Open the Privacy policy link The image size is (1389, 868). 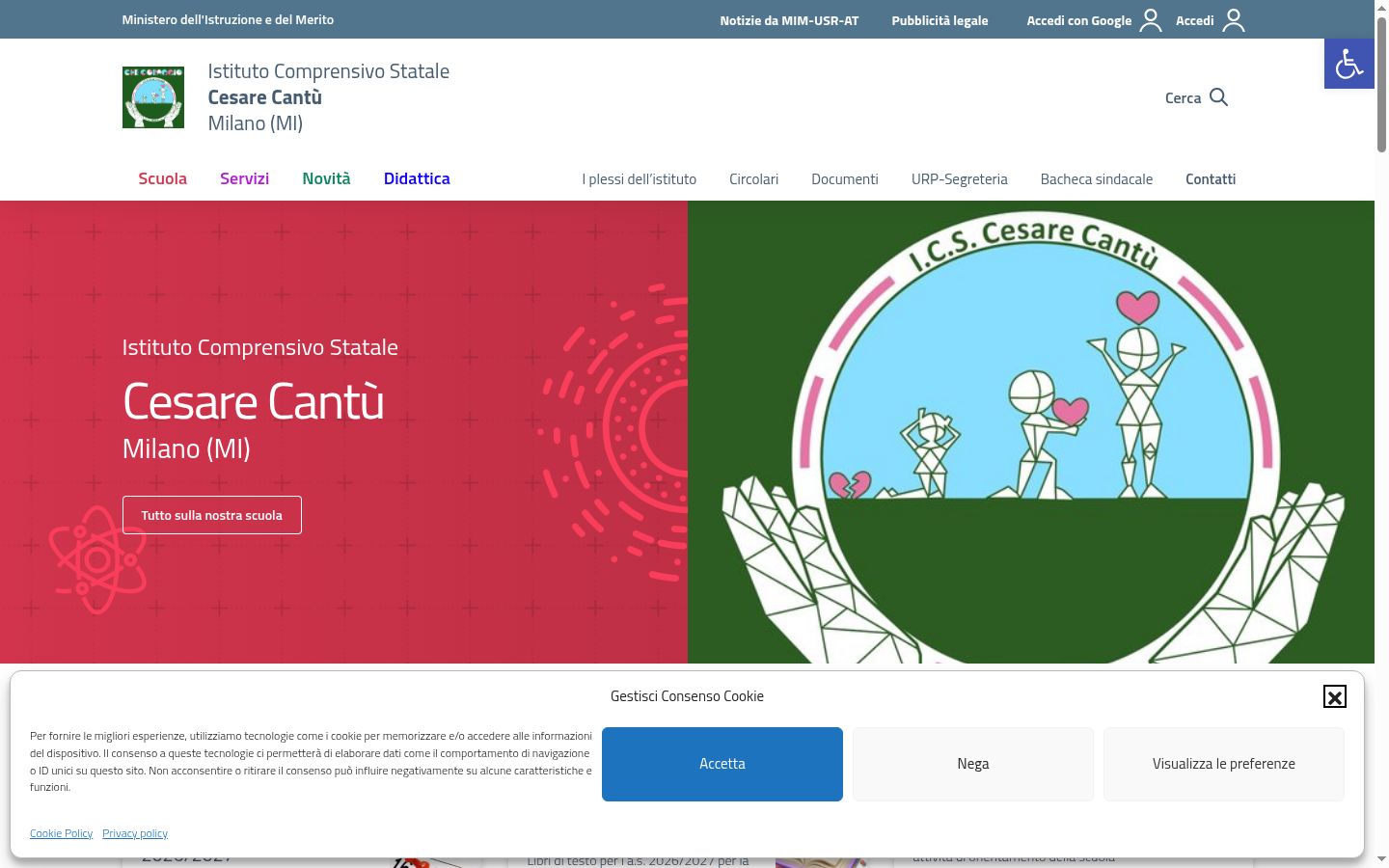click(x=135, y=833)
